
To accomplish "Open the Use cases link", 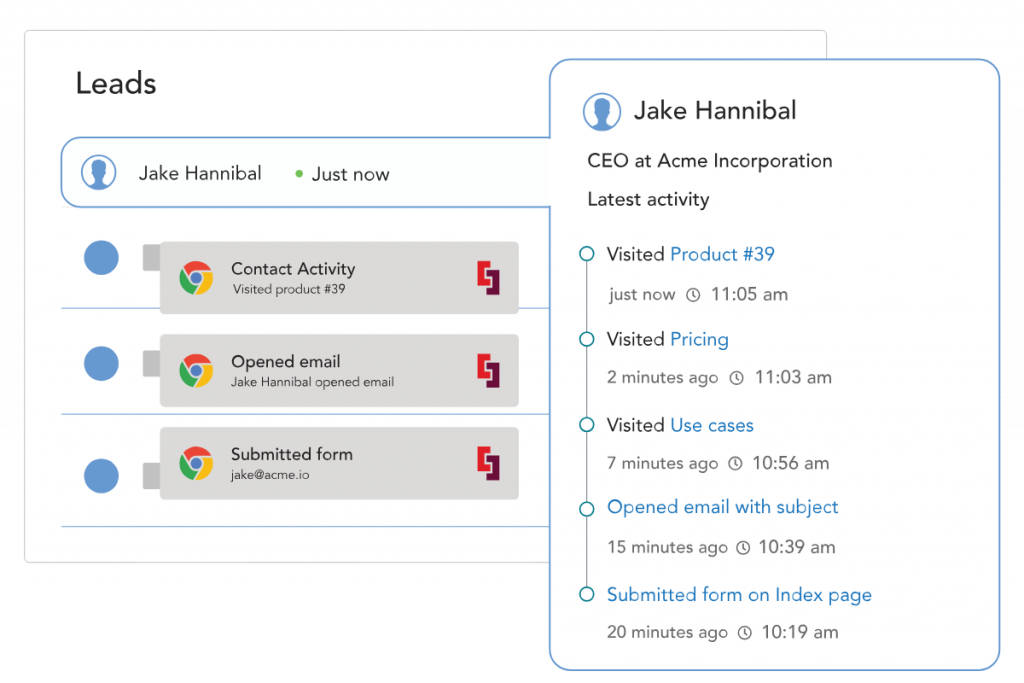I will pos(711,425).
